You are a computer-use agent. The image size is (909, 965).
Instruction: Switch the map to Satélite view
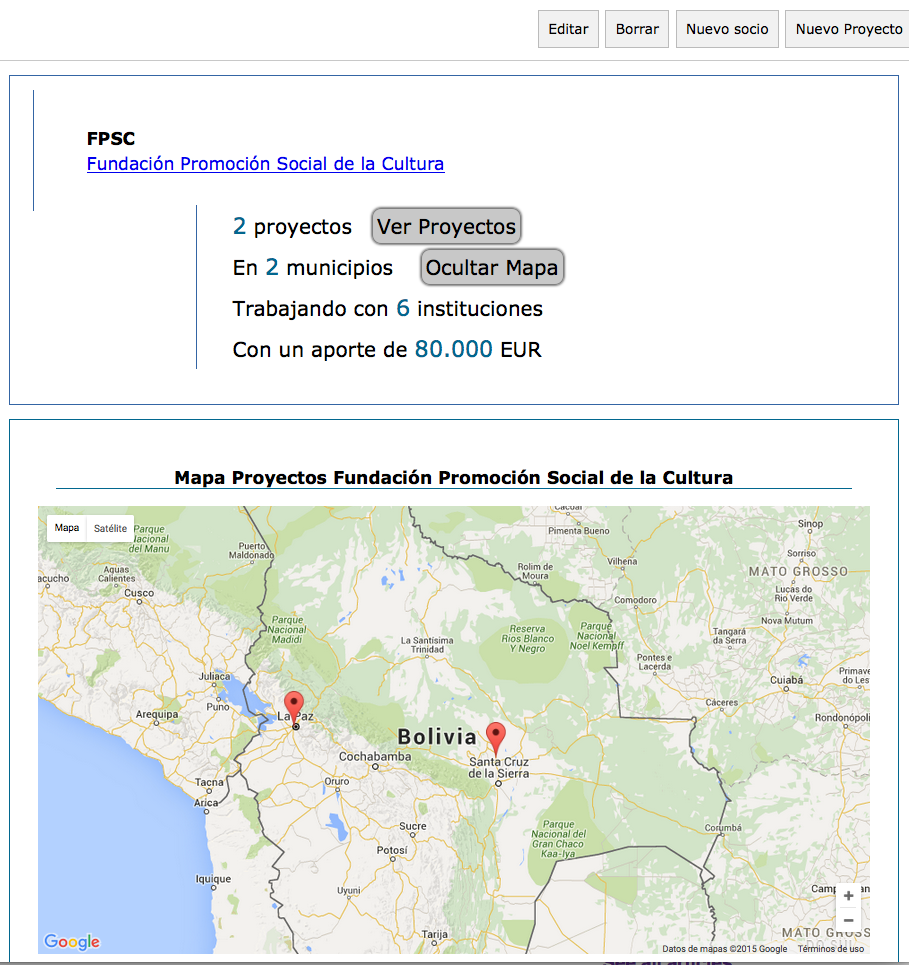110,528
